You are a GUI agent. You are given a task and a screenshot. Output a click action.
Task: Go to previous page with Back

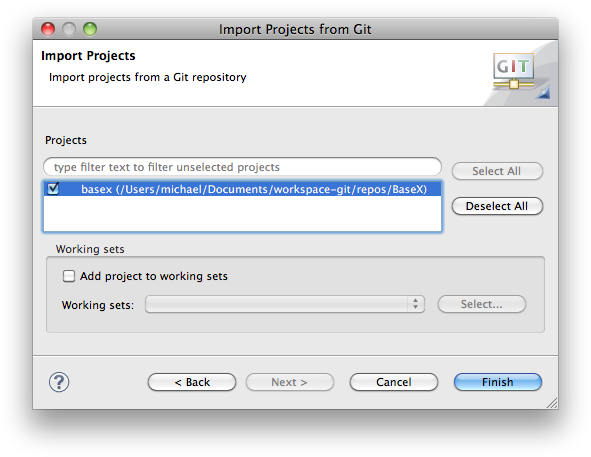(x=192, y=382)
